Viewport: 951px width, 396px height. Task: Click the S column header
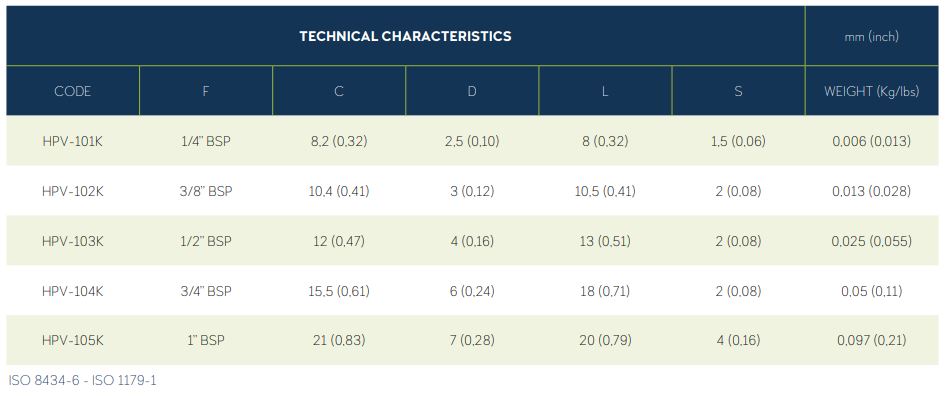tap(738, 91)
